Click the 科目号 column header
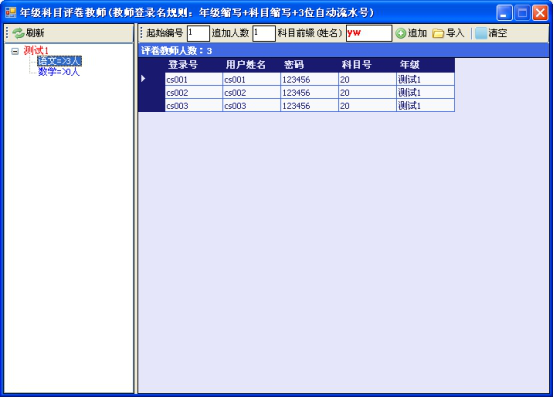The height and width of the screenshot is (398, 554). [x=367, y=65]
